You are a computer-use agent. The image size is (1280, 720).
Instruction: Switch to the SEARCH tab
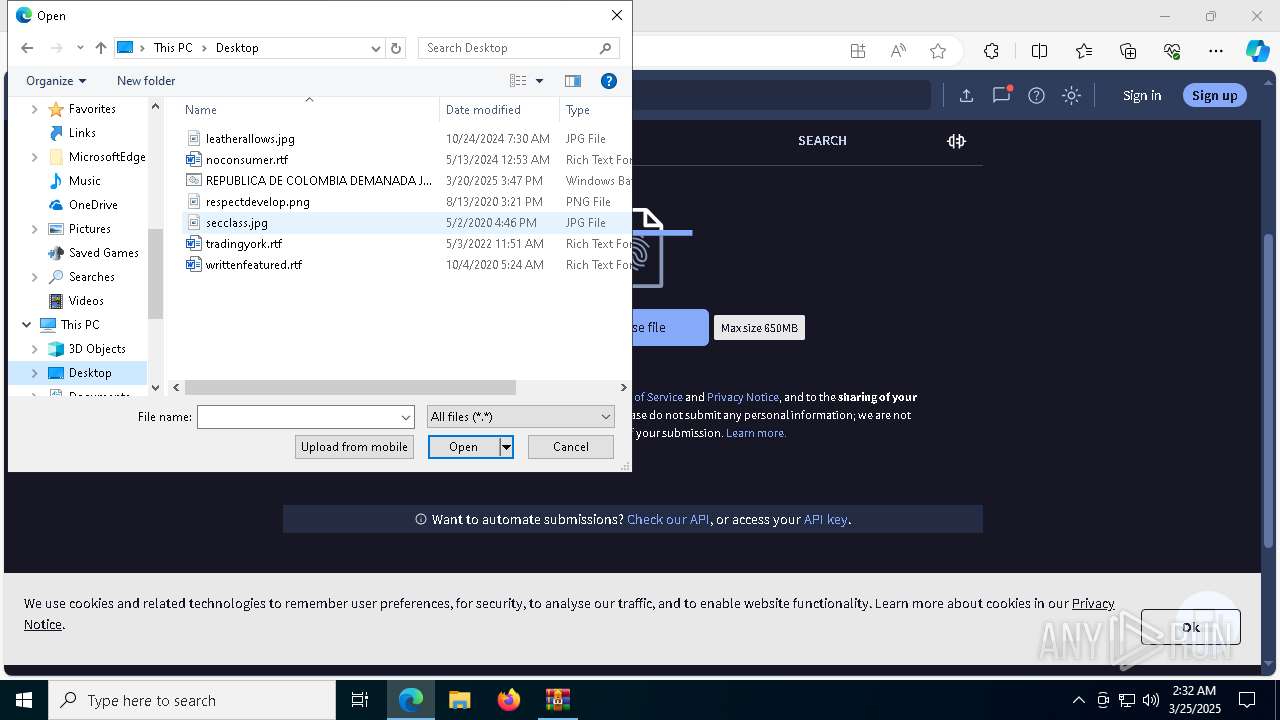click(x=822, y=141)
